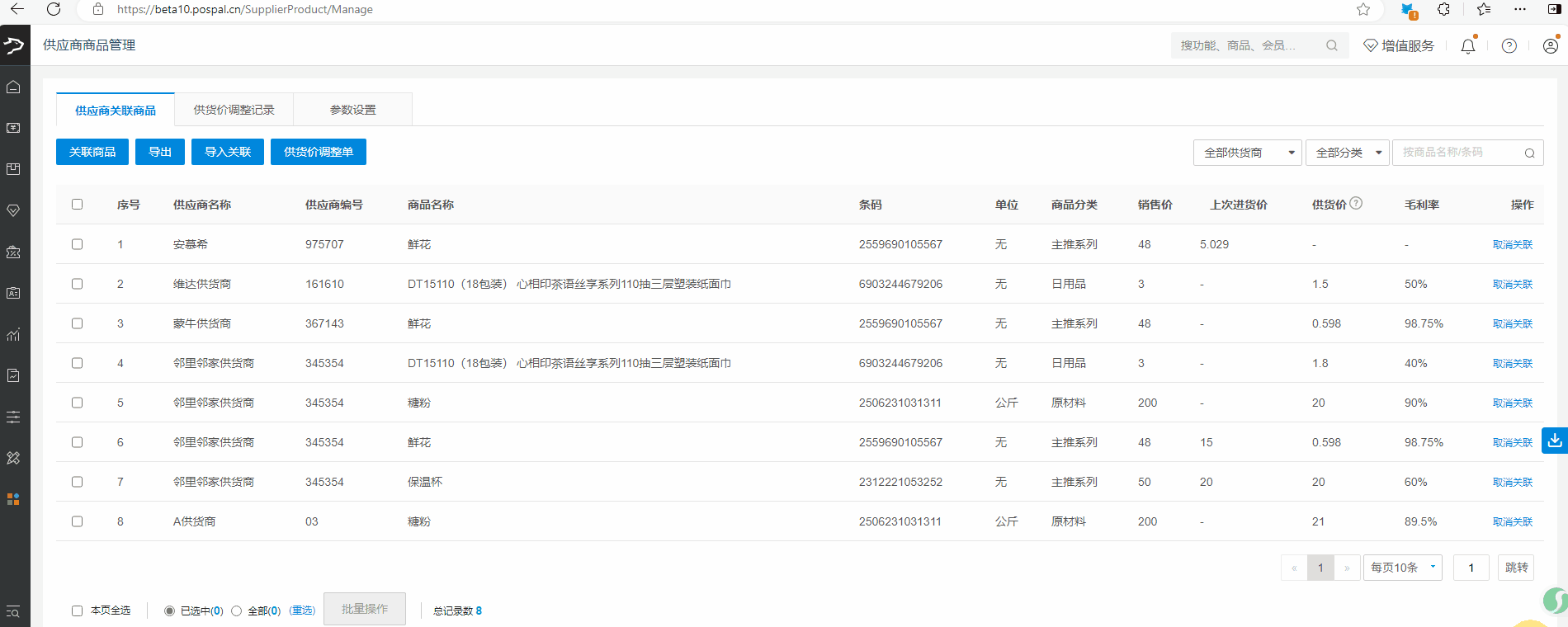1568x627 pixels.
Task: Switch to 供货价调整记录 tab
Action: 234,110
